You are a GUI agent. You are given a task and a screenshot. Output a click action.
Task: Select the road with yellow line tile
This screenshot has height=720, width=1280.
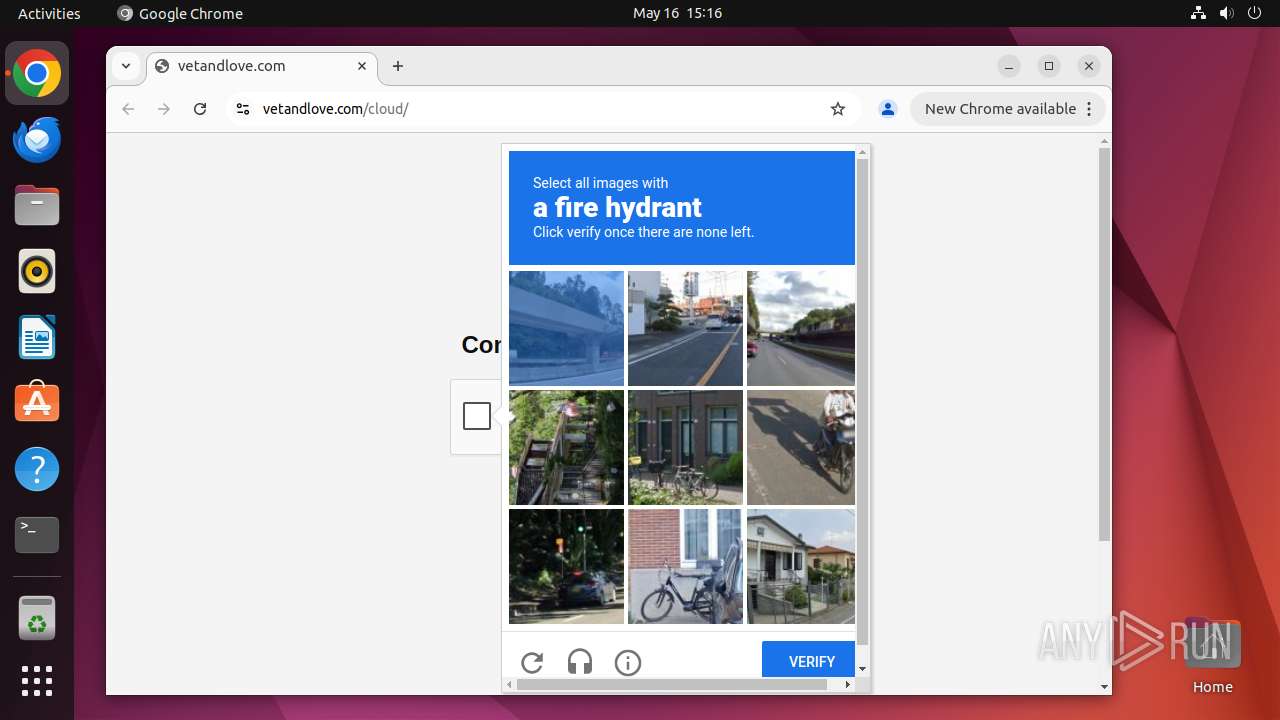point(685,328)
